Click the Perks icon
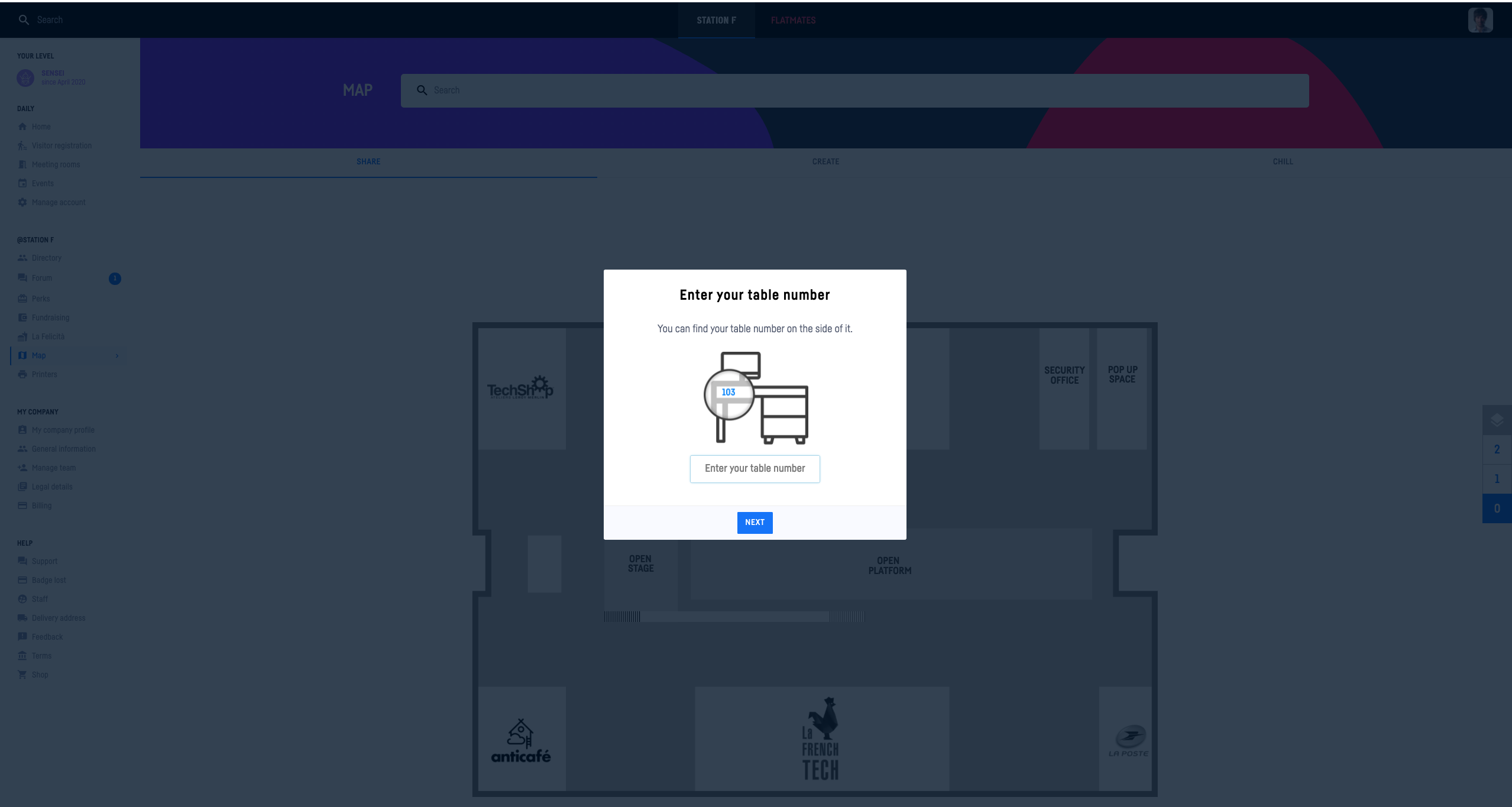1512x807 pixels. 22,299
